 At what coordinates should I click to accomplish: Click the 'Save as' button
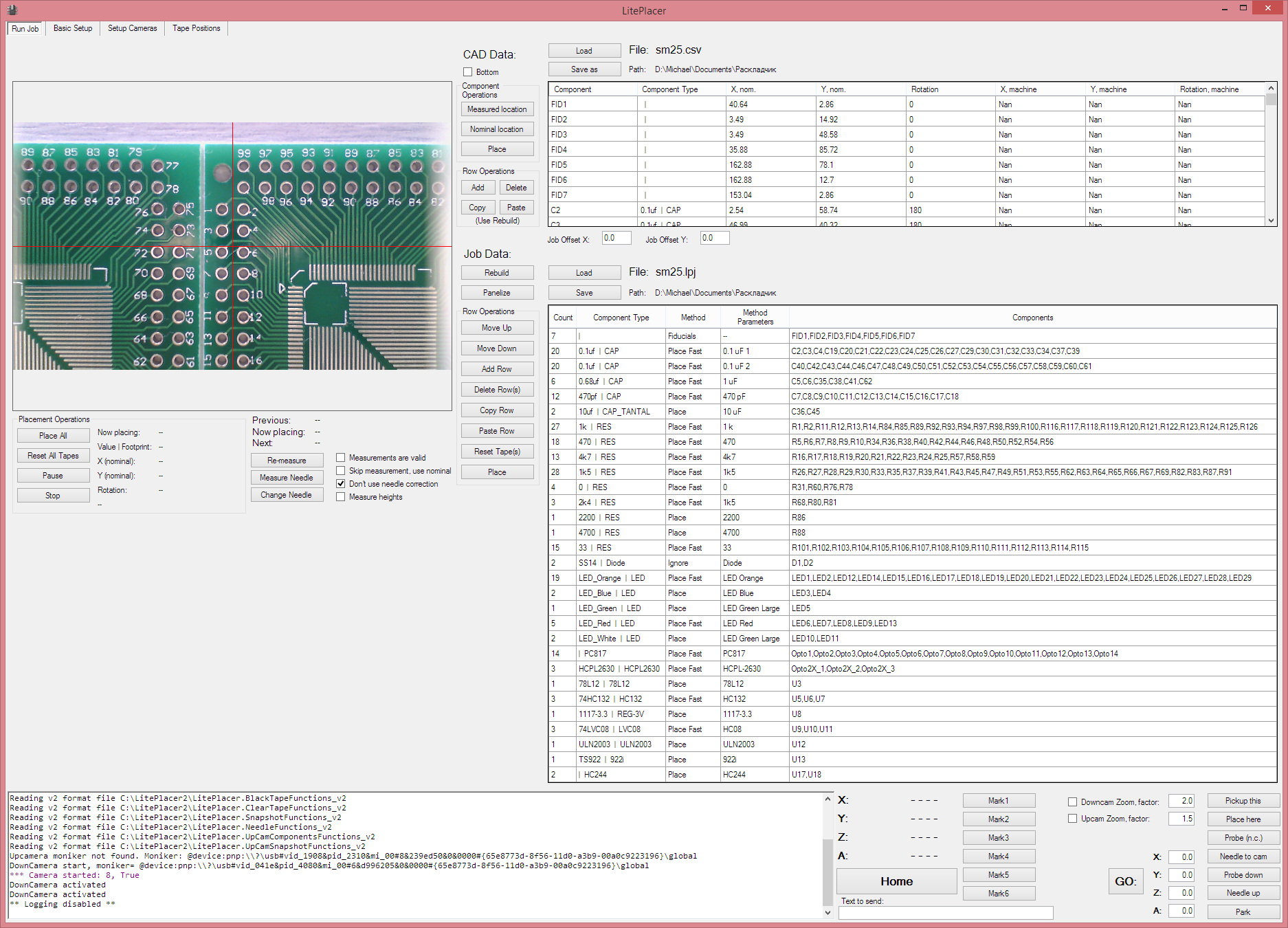(x=584, y=69)
